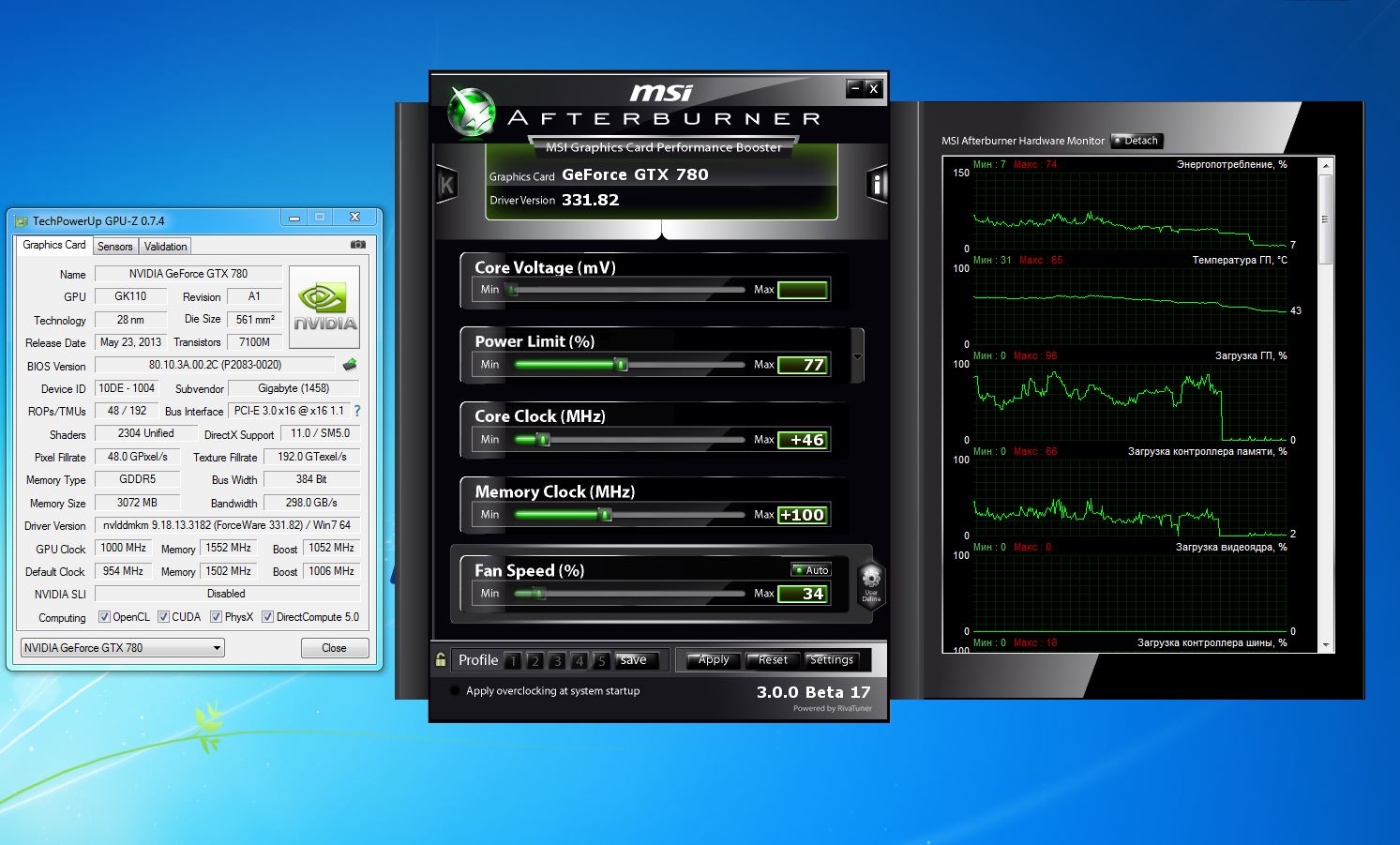Click the Fan Speed value box showing 34
The height and width of the screenshot is (845, 1400).
point(803,594)
